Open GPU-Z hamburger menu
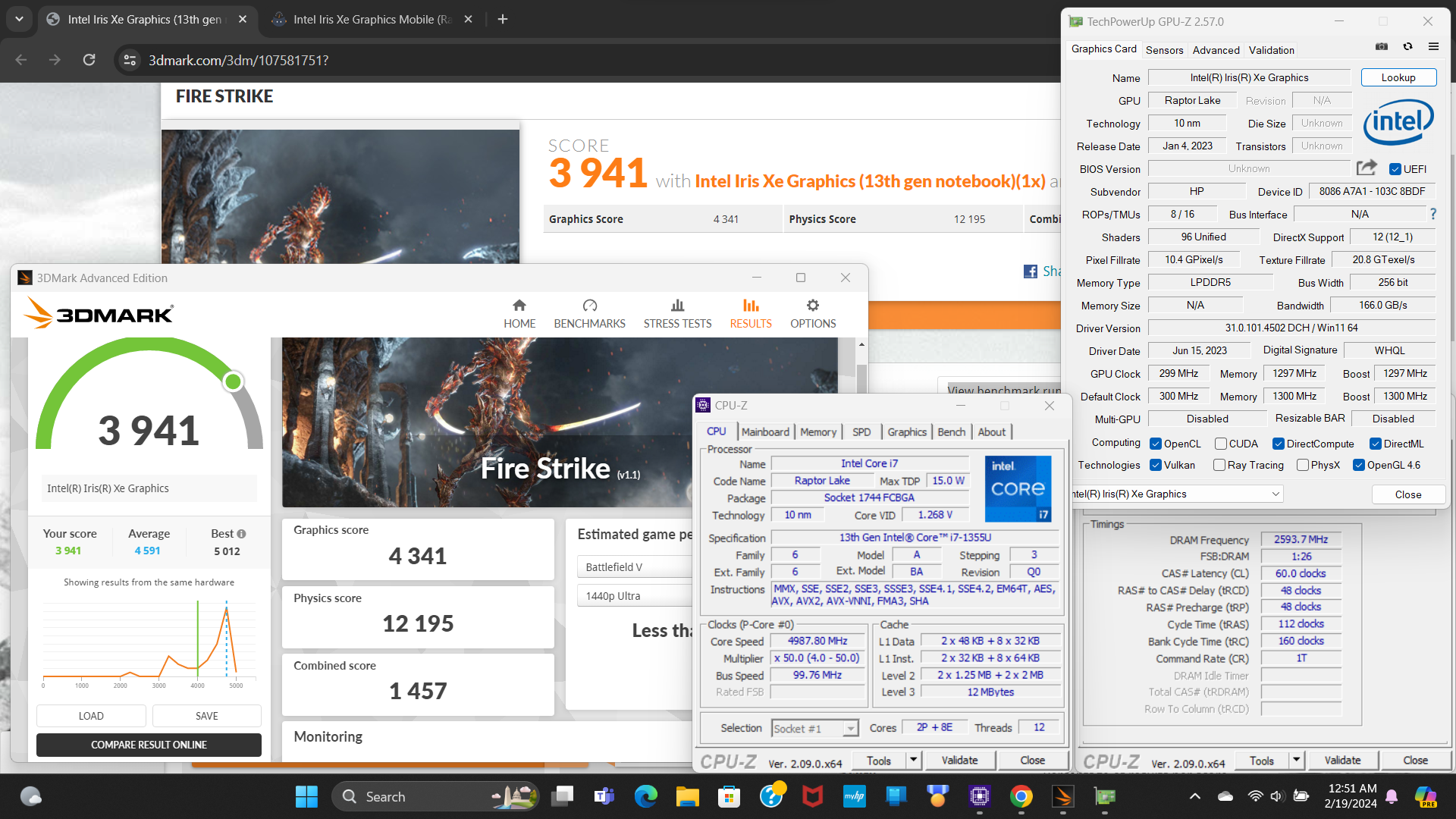This screenshot has height=819, width=1456. [1433, 47]
